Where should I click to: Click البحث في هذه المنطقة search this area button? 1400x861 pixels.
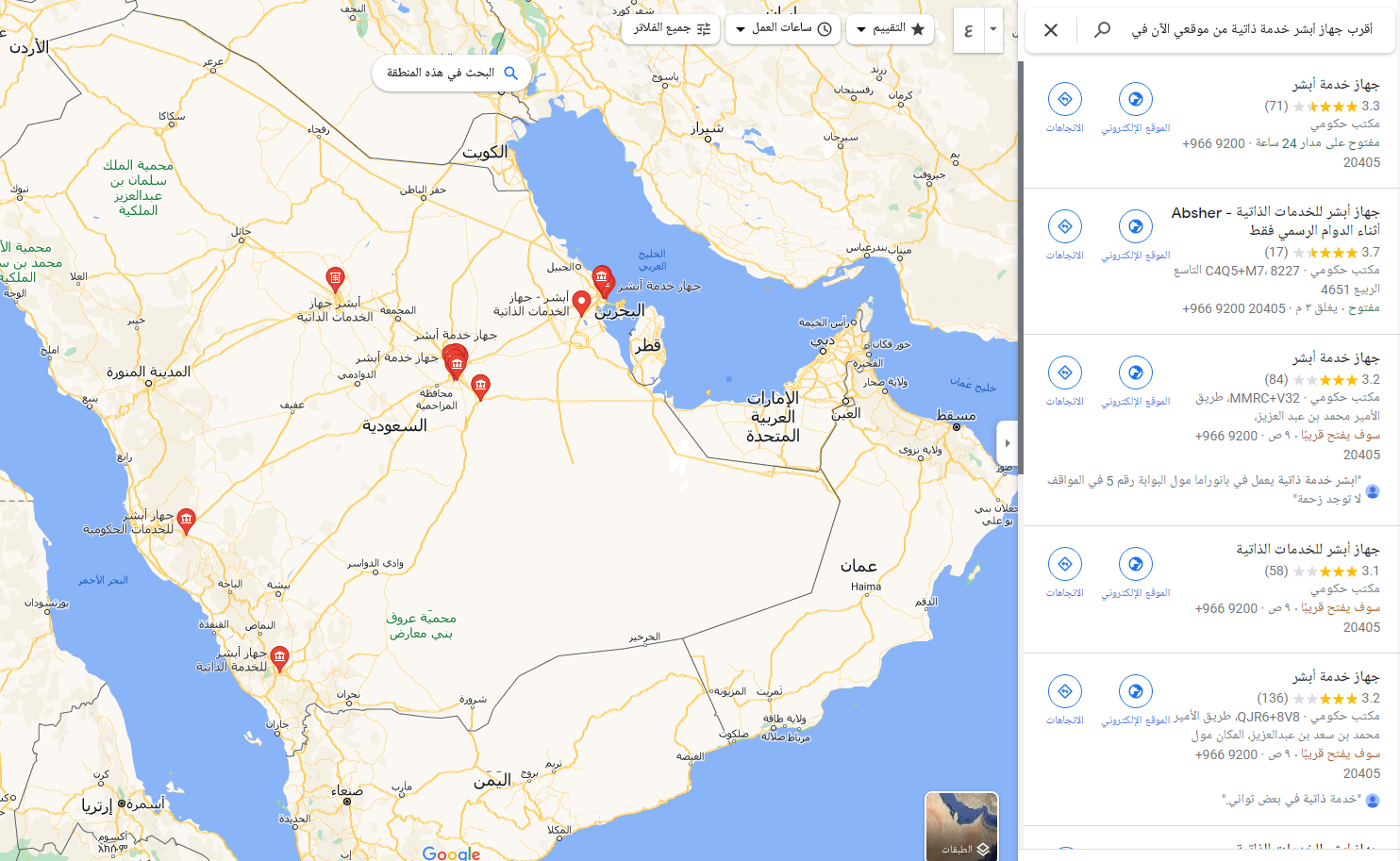coord(452,73)
